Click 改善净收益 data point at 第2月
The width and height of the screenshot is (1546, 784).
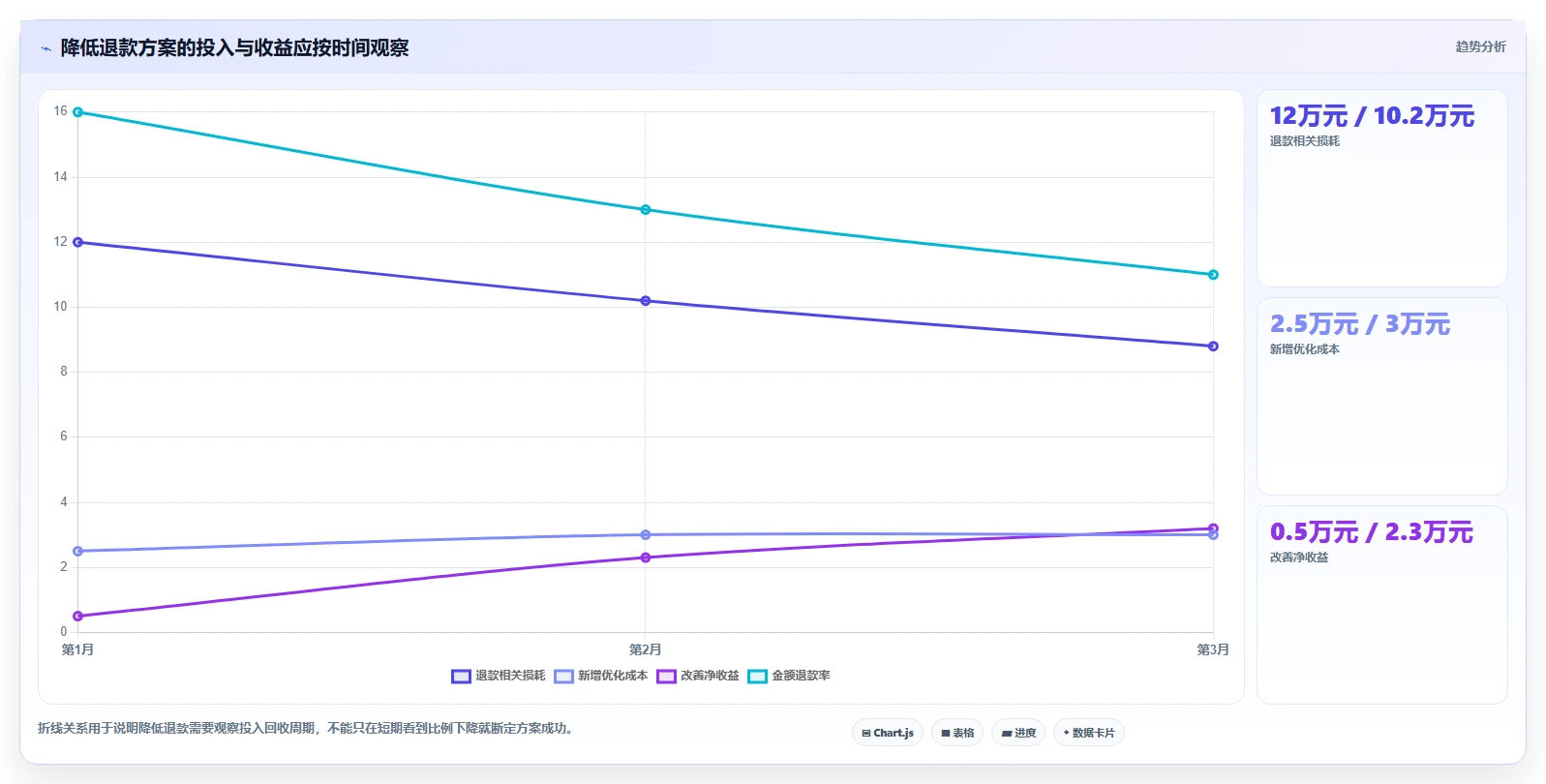(x=646, y=558)
